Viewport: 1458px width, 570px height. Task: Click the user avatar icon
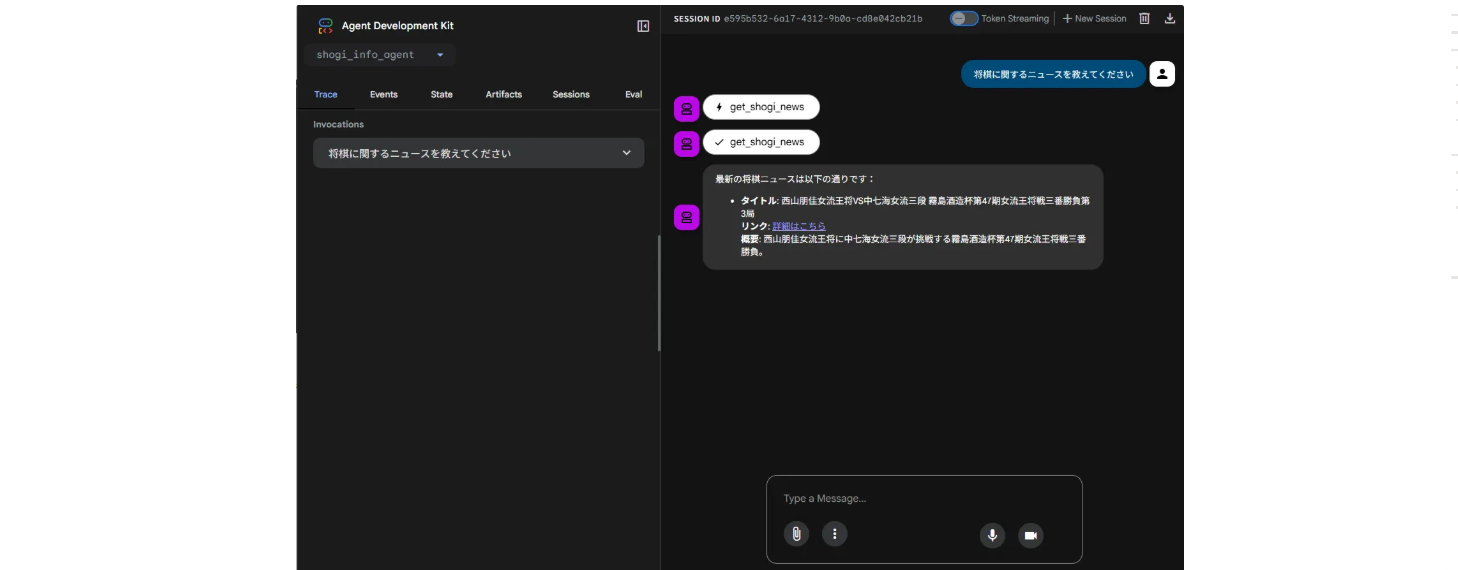pos(1161,74)
